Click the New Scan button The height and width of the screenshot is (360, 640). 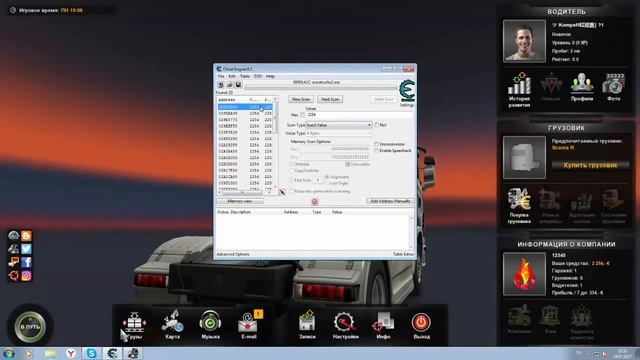point(301,99)
